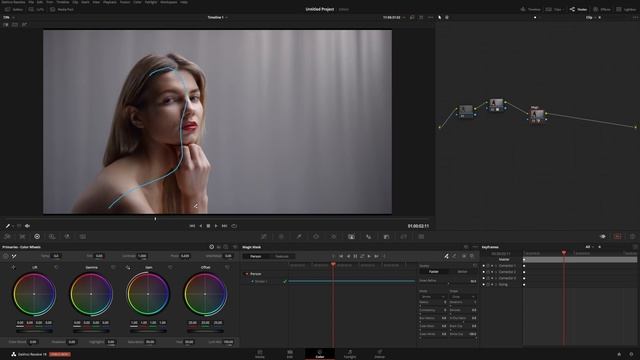Select the third Magic Mask node
The height and width of the screenshot is (360, 640).
[x=537, y=116]
